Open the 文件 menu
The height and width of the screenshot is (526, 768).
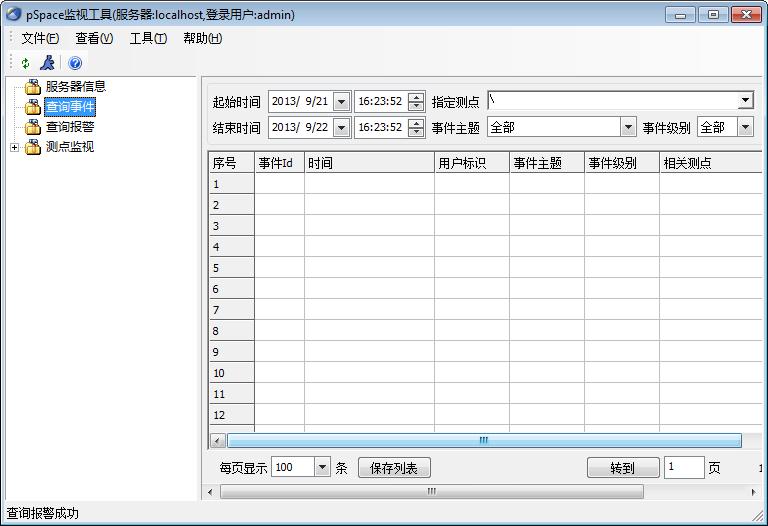40,38
